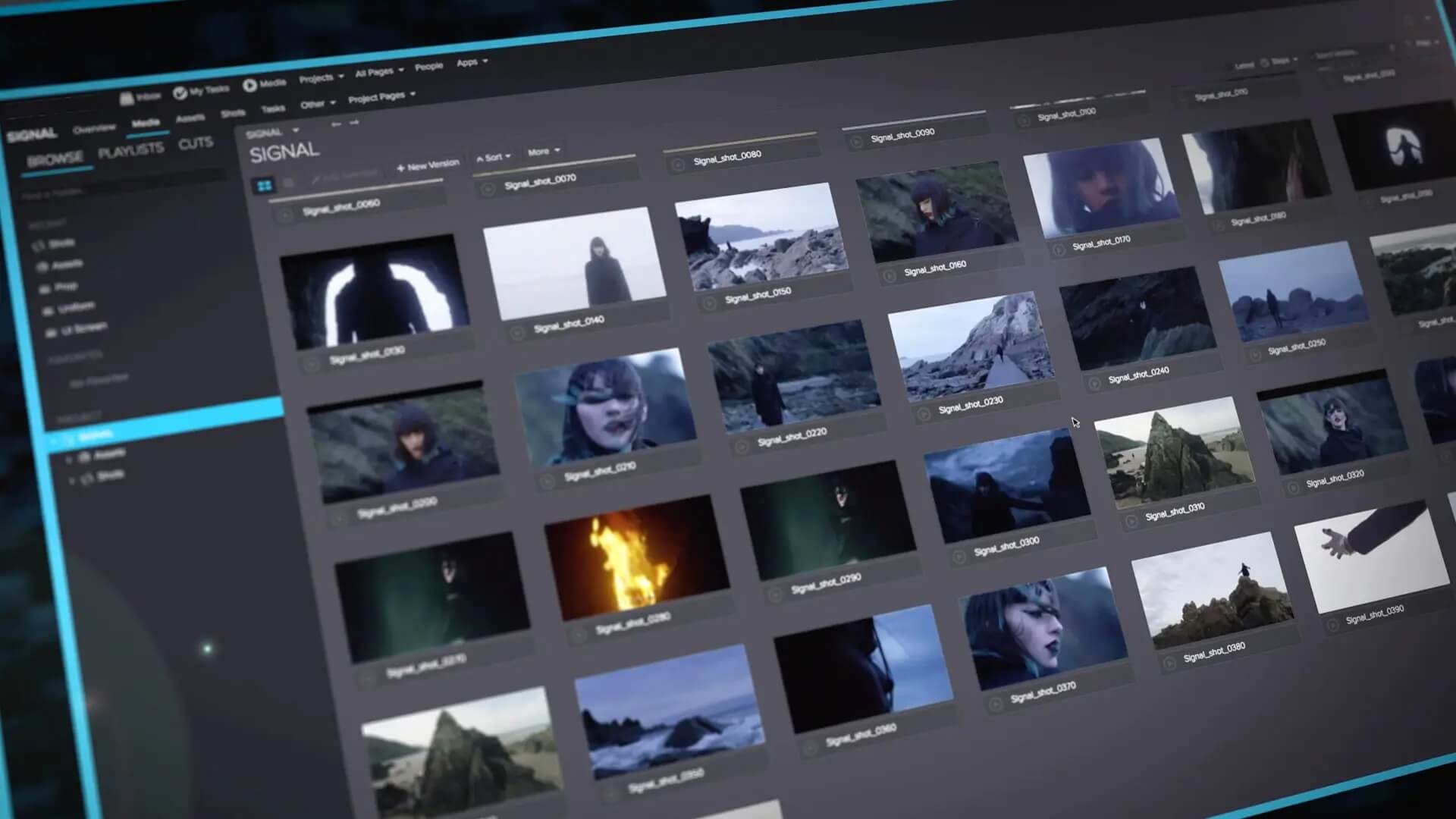Select Signal_shot_0060 with its circle checkbox
1456x819 pixels.
(285, 216)
